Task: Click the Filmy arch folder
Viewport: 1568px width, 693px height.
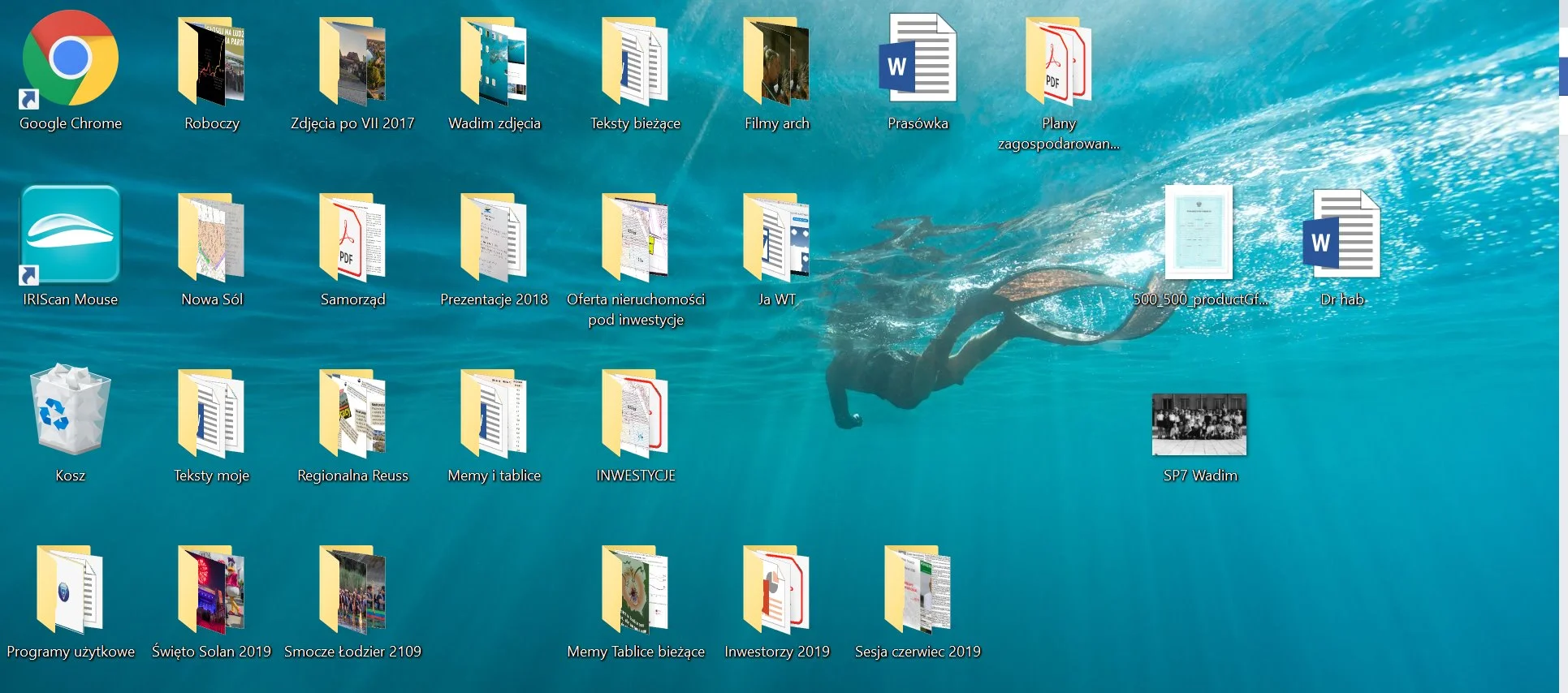Action: 776,62
